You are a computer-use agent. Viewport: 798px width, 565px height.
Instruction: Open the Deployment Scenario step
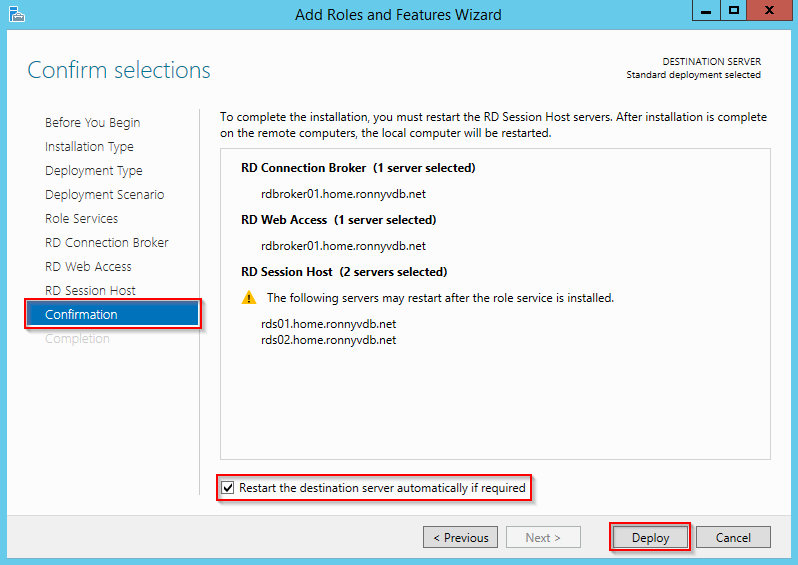tap(104, 195)
